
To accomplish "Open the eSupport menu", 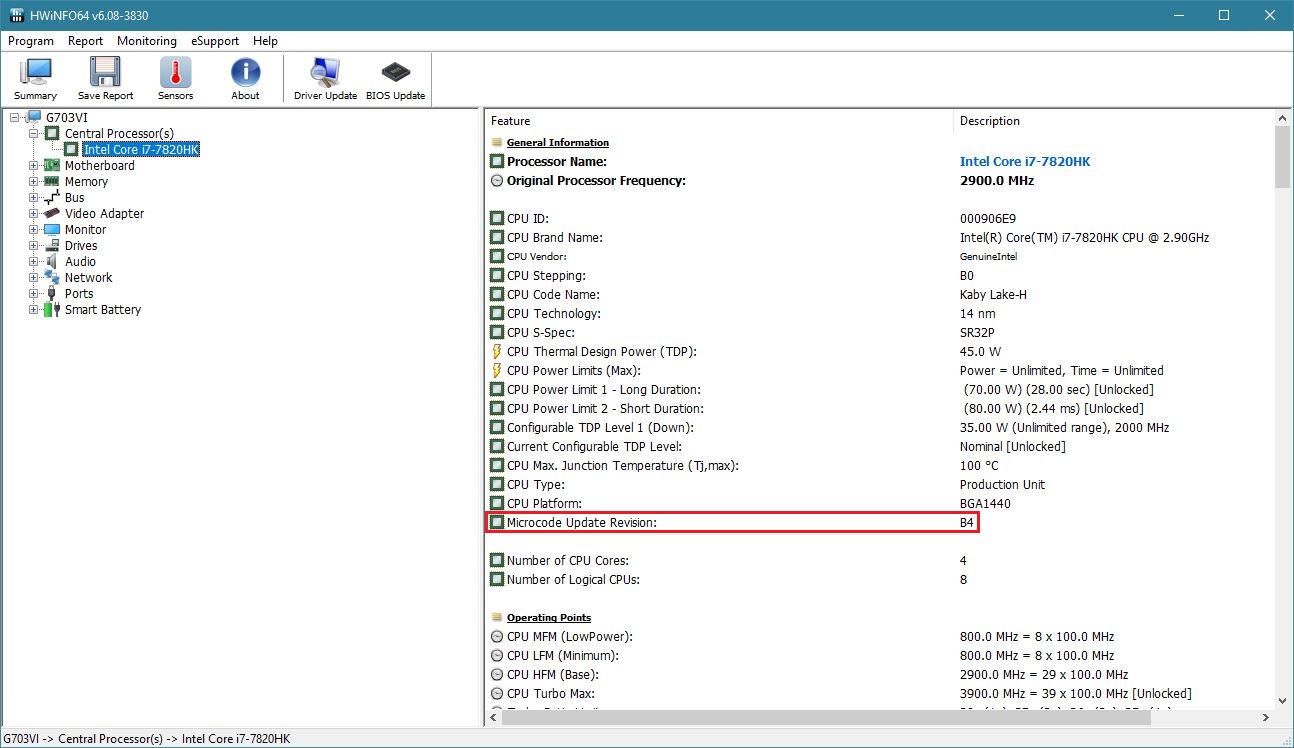I will pos(215,41).
